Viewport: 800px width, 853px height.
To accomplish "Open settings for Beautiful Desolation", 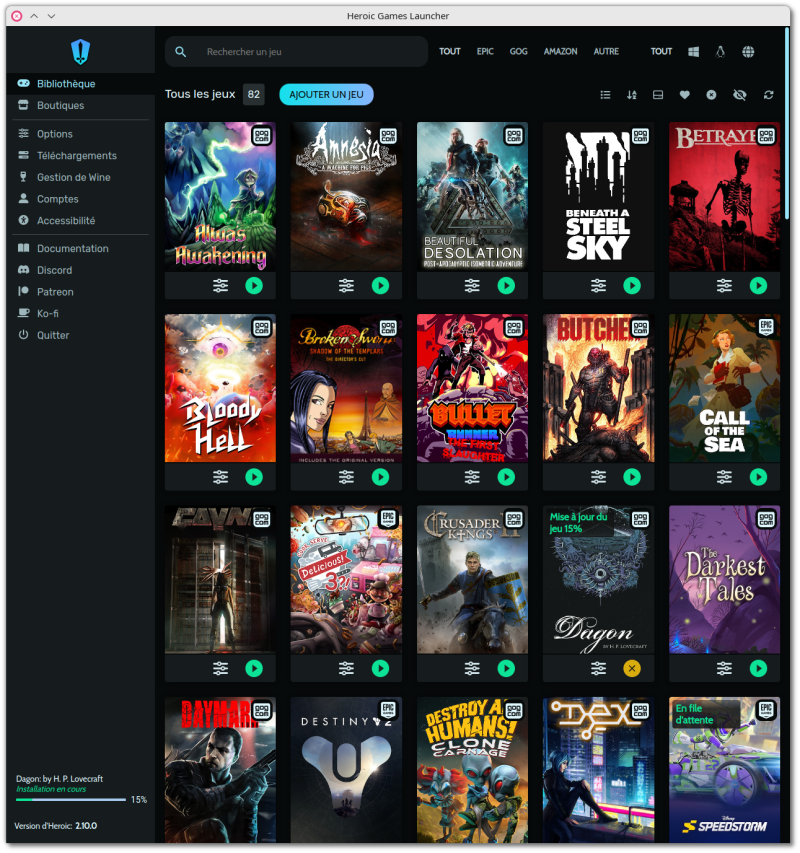I will point(472,286).
